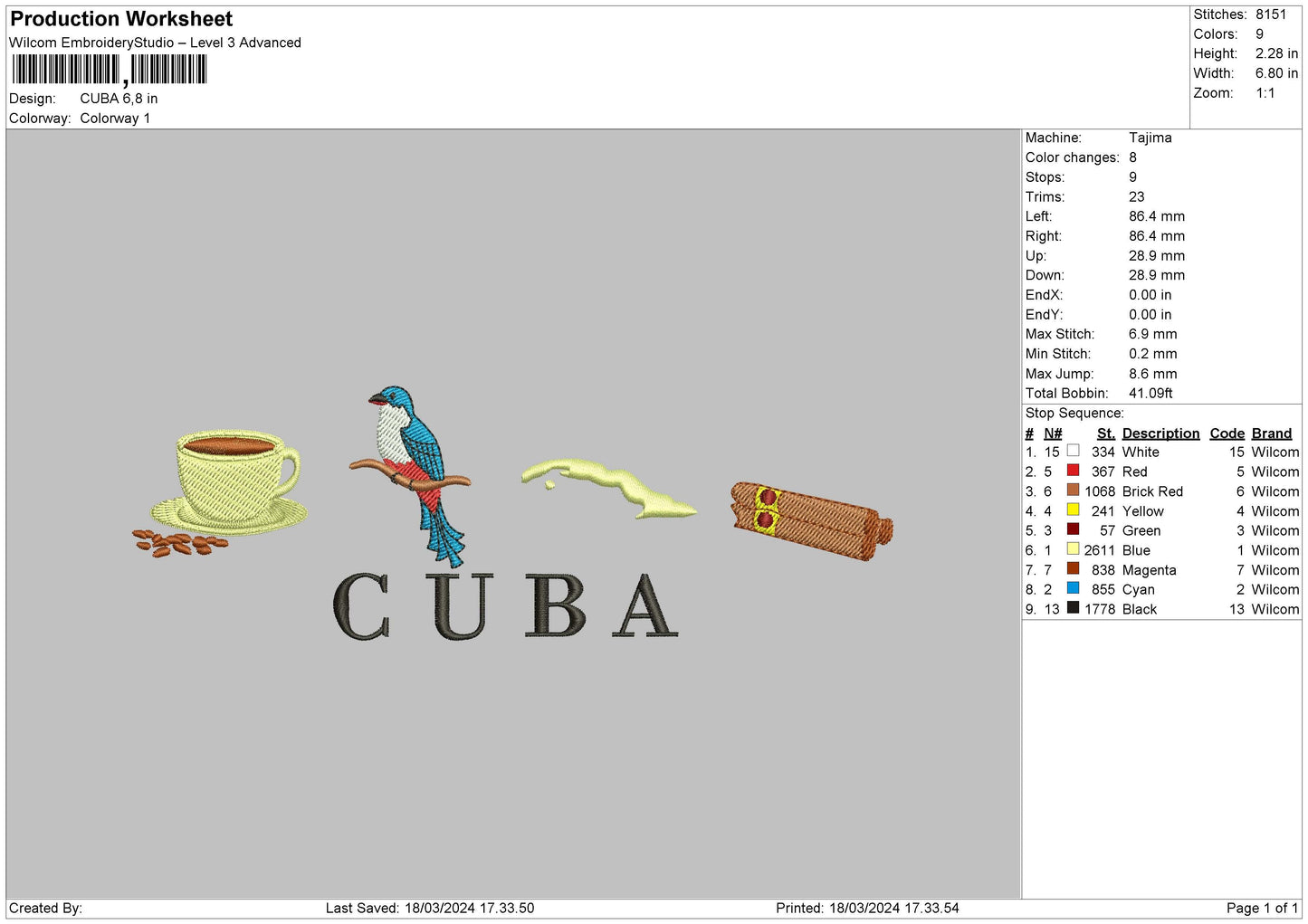The width and height of the screenshot is (1308, 924).
Task: Click the cigars embroidery image
Action: (x=811, y=520)
